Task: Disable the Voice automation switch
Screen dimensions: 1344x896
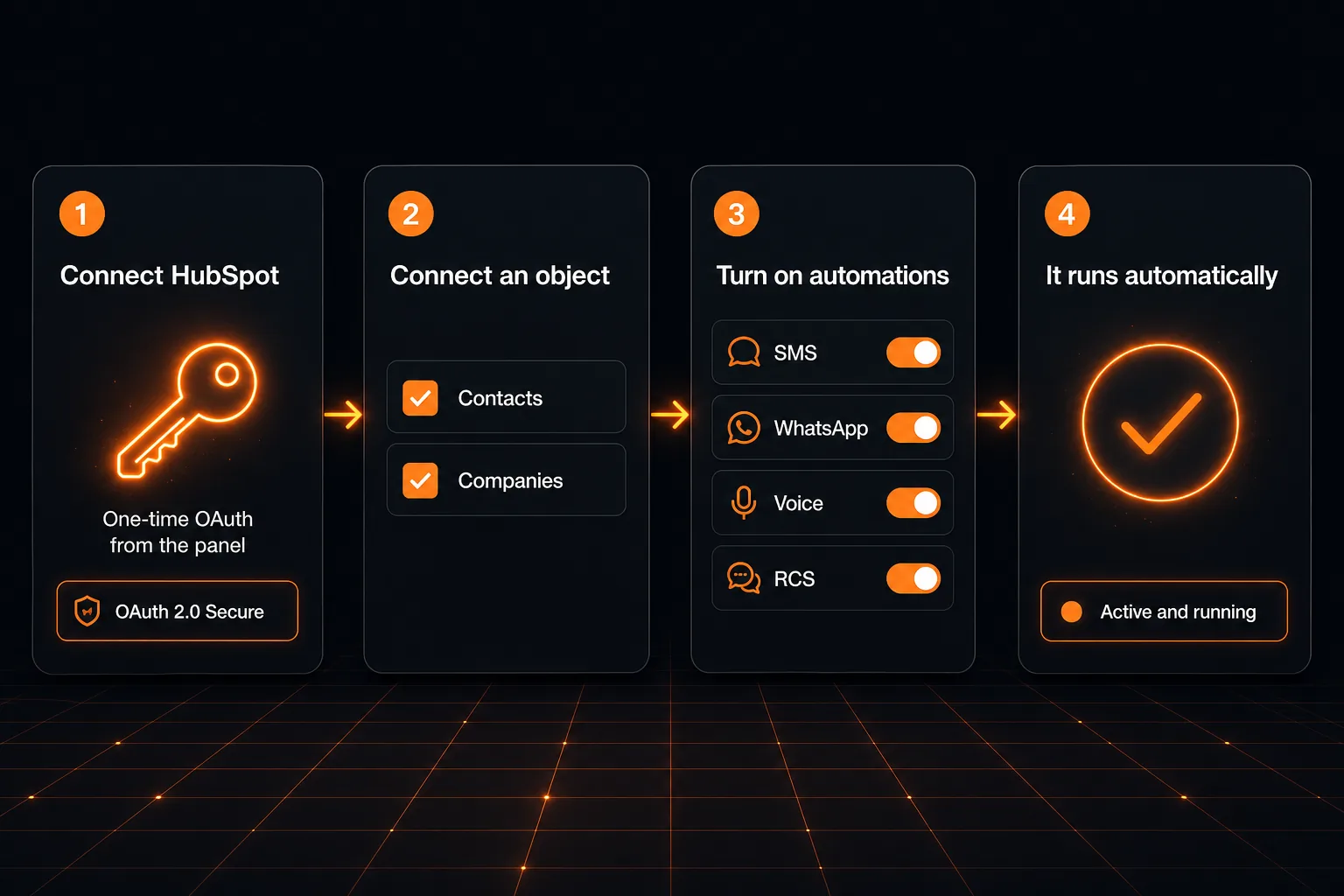Action: tap(913, 503)
